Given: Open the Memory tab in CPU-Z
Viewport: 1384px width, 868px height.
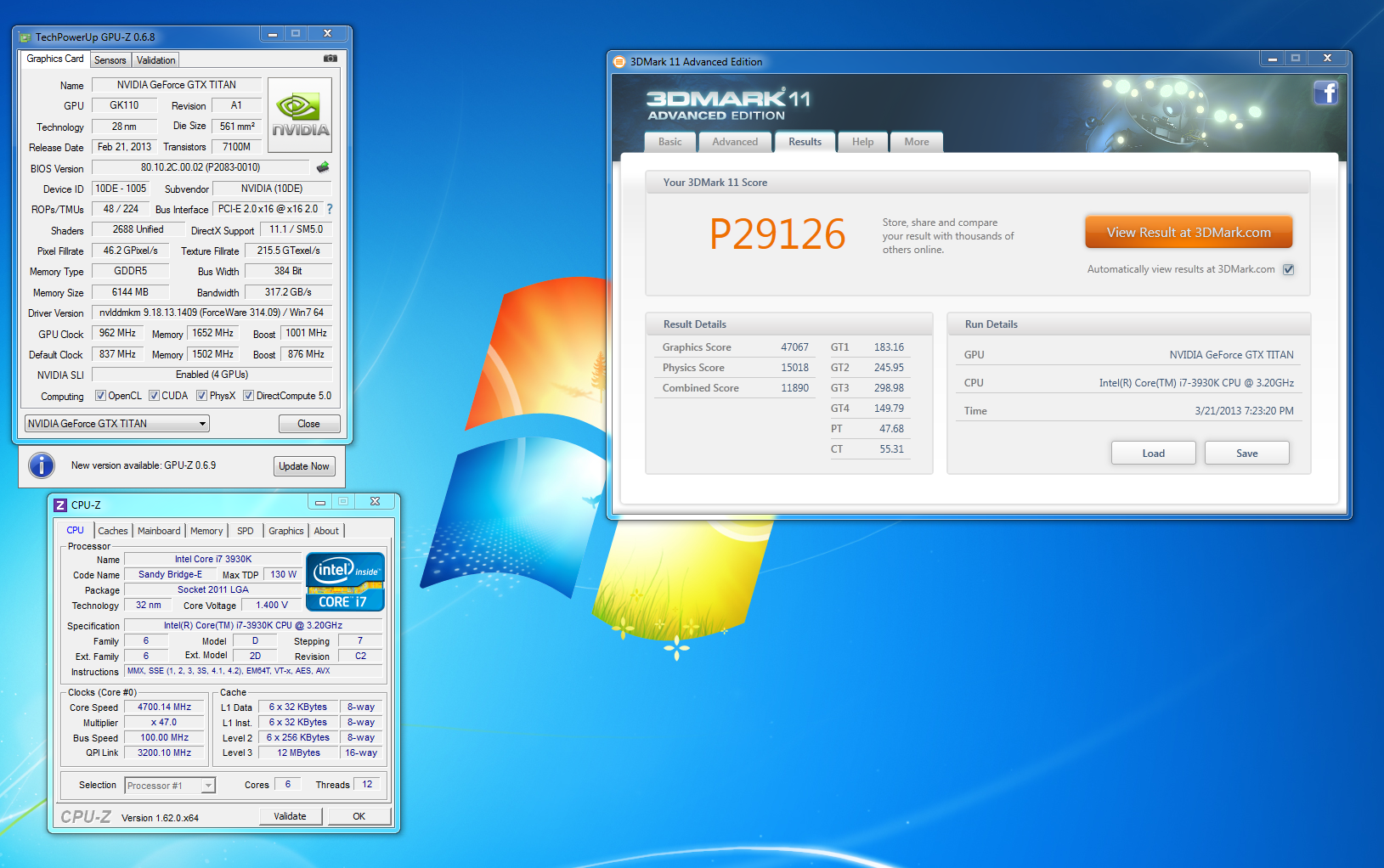Looking at the screenshot, I should point(206,531).
